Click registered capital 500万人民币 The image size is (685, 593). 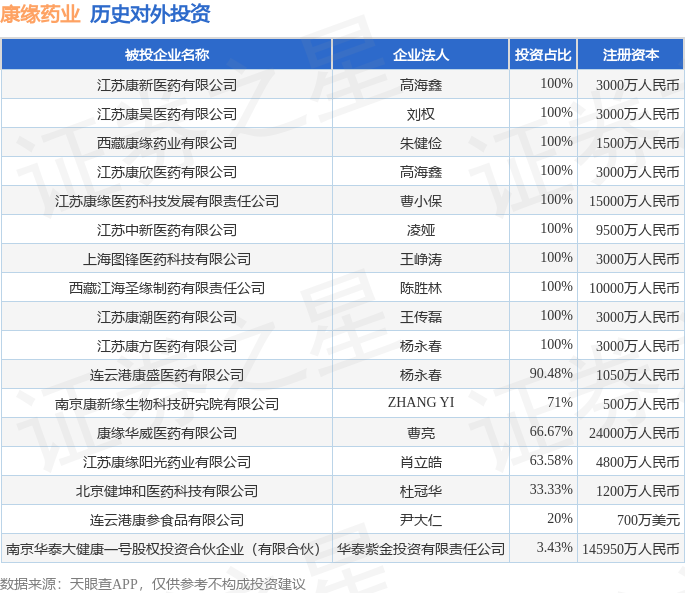click(641, 404)
